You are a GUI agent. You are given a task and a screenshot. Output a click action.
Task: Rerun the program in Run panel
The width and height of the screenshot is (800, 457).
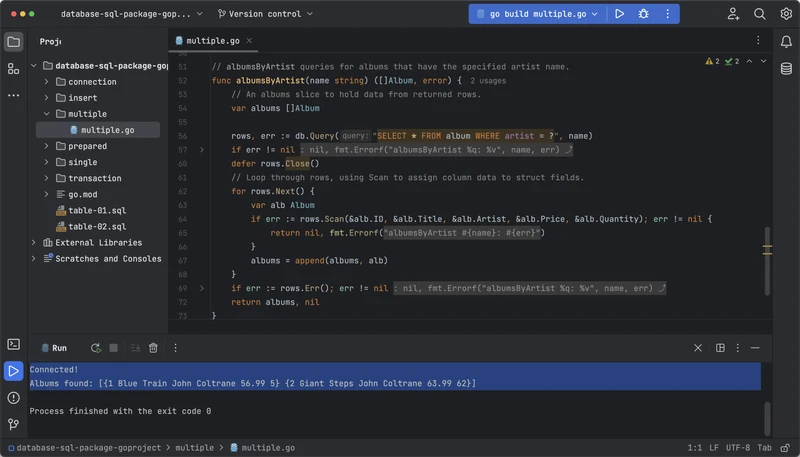click(95, 348)
